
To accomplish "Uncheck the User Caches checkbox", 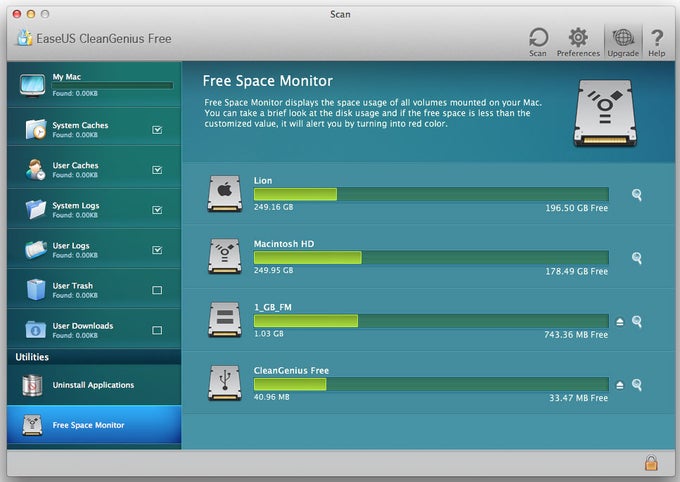I will pyautogui.click(x=157, y=170).
